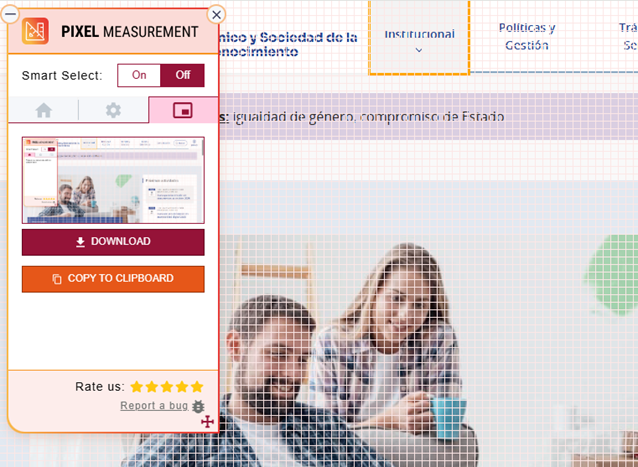Image resolution: width=638 pixels, height=467 pixels.
Task: Turn Smart Select Off
Action: [183, 75]
